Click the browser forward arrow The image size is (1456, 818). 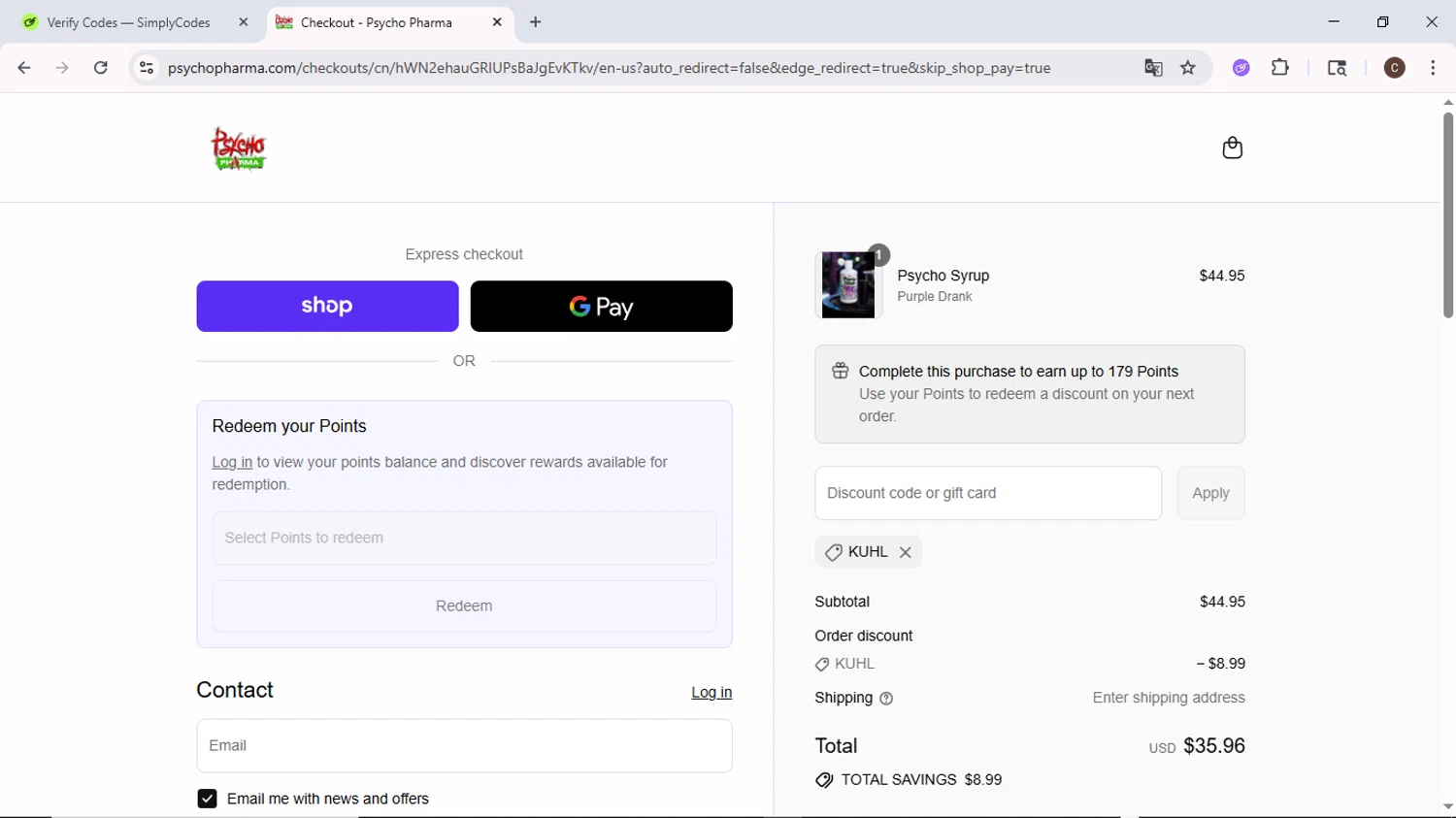point(62,68)
